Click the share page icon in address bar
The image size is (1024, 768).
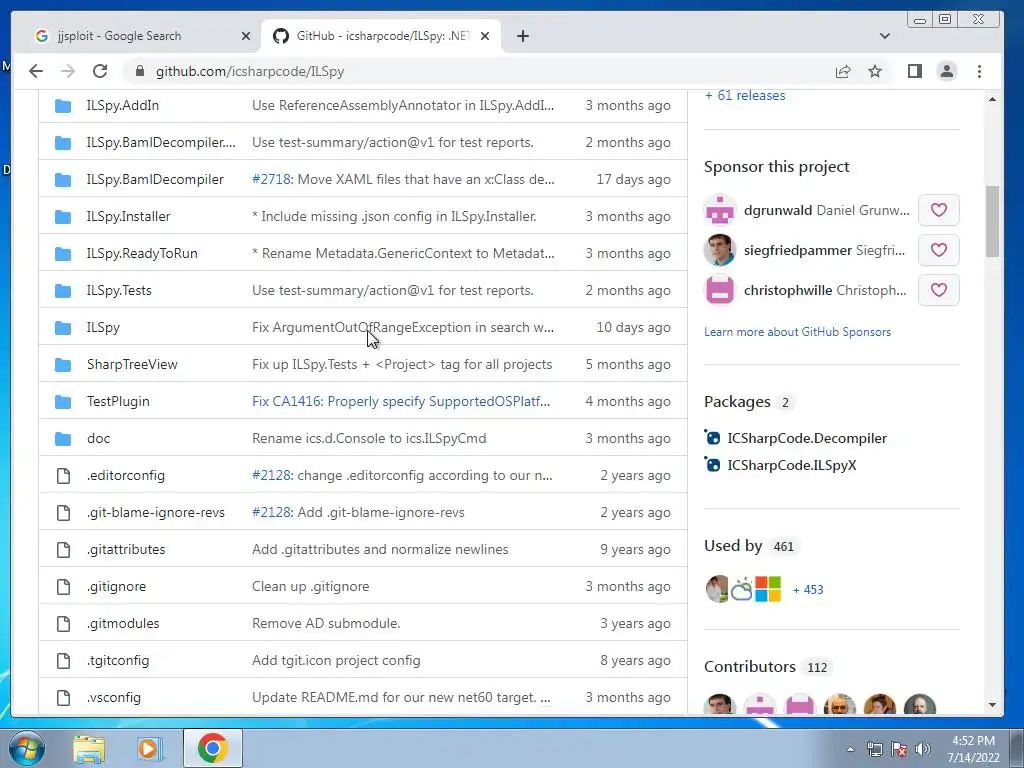tap(843, 71)
